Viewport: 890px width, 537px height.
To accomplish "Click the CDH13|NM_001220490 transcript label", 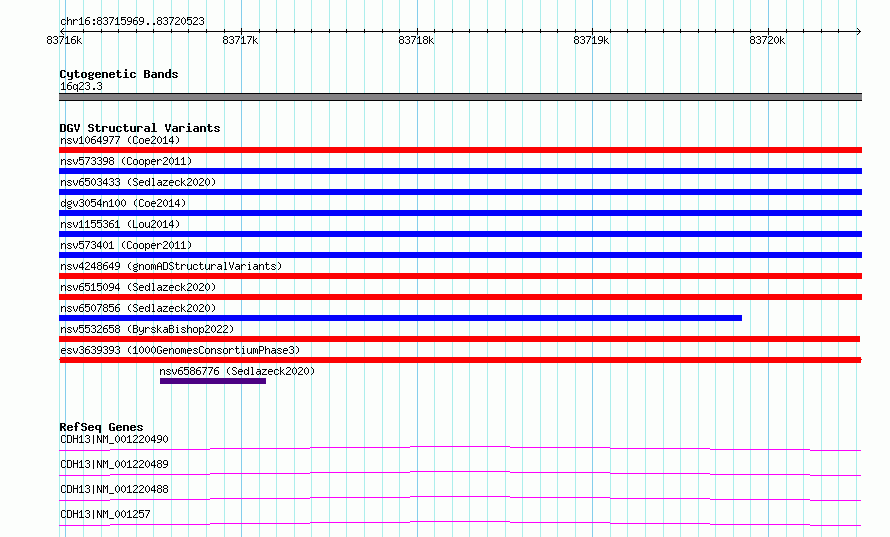I will pos(114,439).
